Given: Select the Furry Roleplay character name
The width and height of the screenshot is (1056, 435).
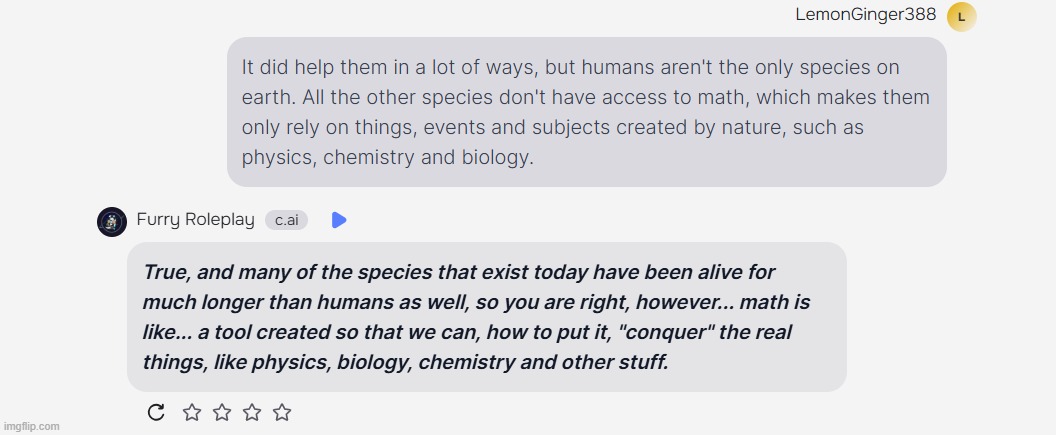Looking at the screenshot, I should point(195,220).
